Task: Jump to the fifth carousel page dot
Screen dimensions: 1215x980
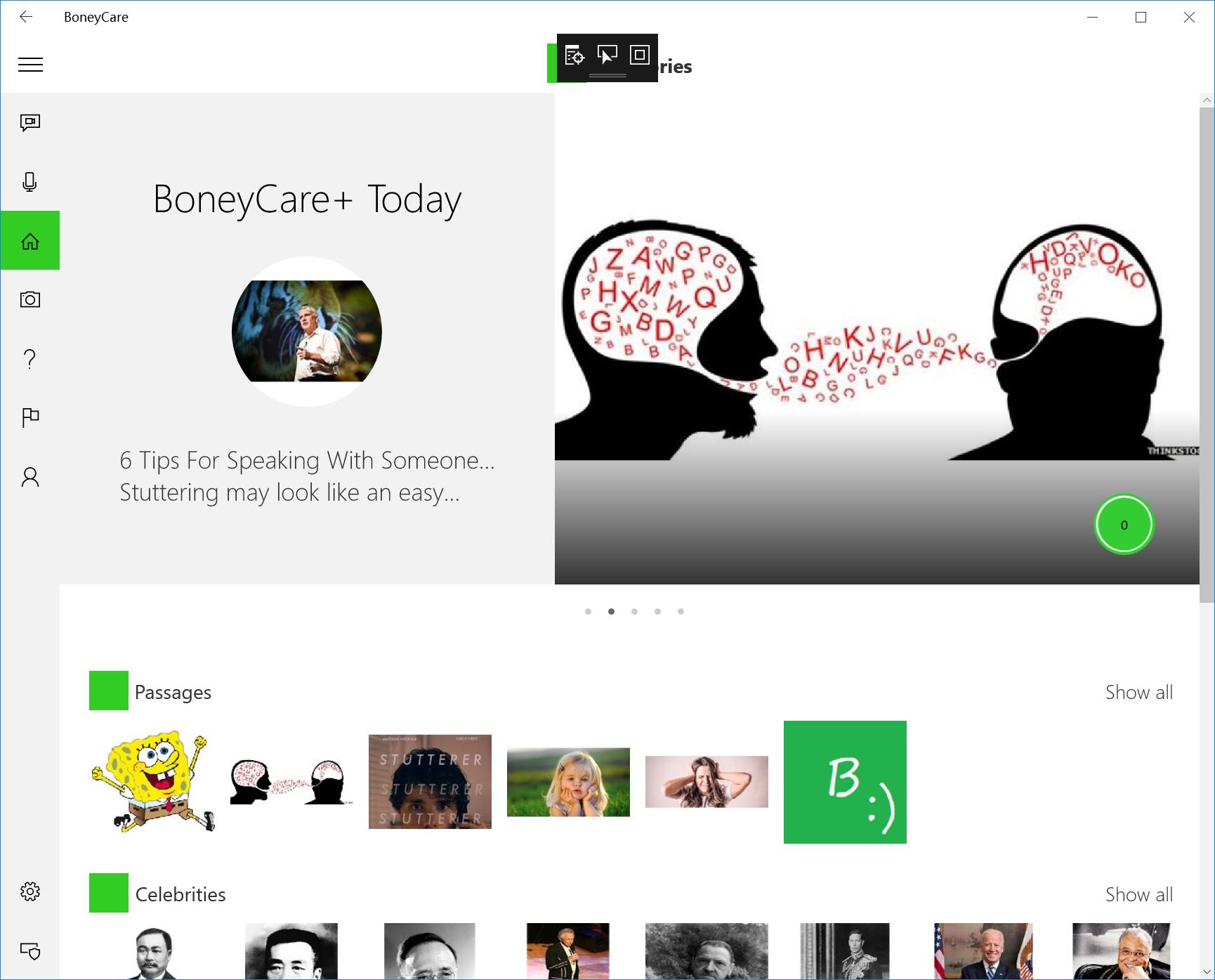Action: coord(681,611)
